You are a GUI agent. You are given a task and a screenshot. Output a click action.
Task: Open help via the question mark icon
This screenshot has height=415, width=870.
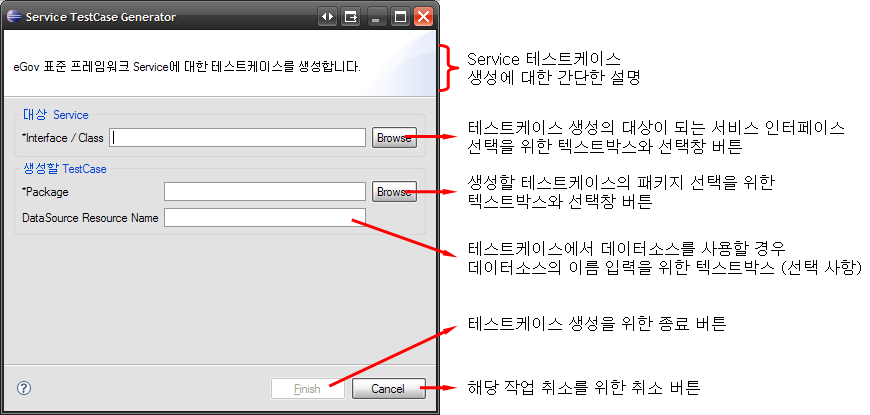pos(24,388)
